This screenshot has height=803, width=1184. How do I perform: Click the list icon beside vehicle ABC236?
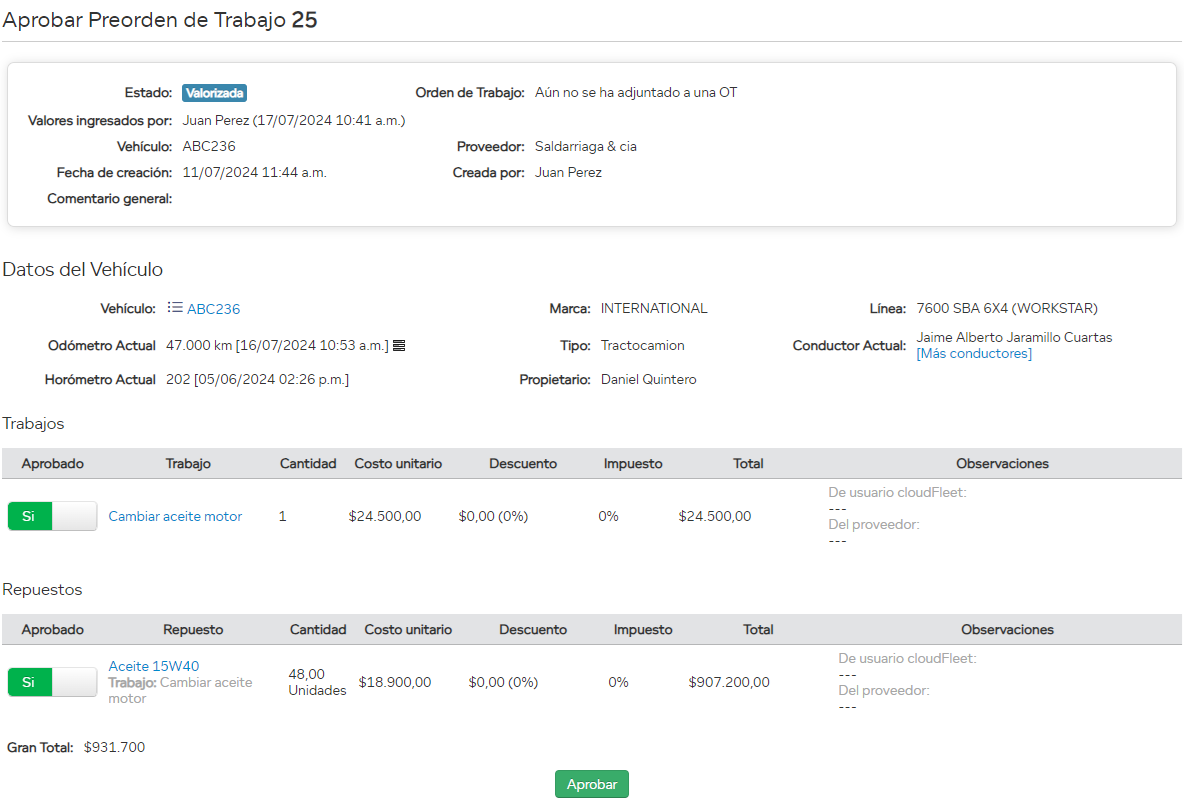point(175,308)
